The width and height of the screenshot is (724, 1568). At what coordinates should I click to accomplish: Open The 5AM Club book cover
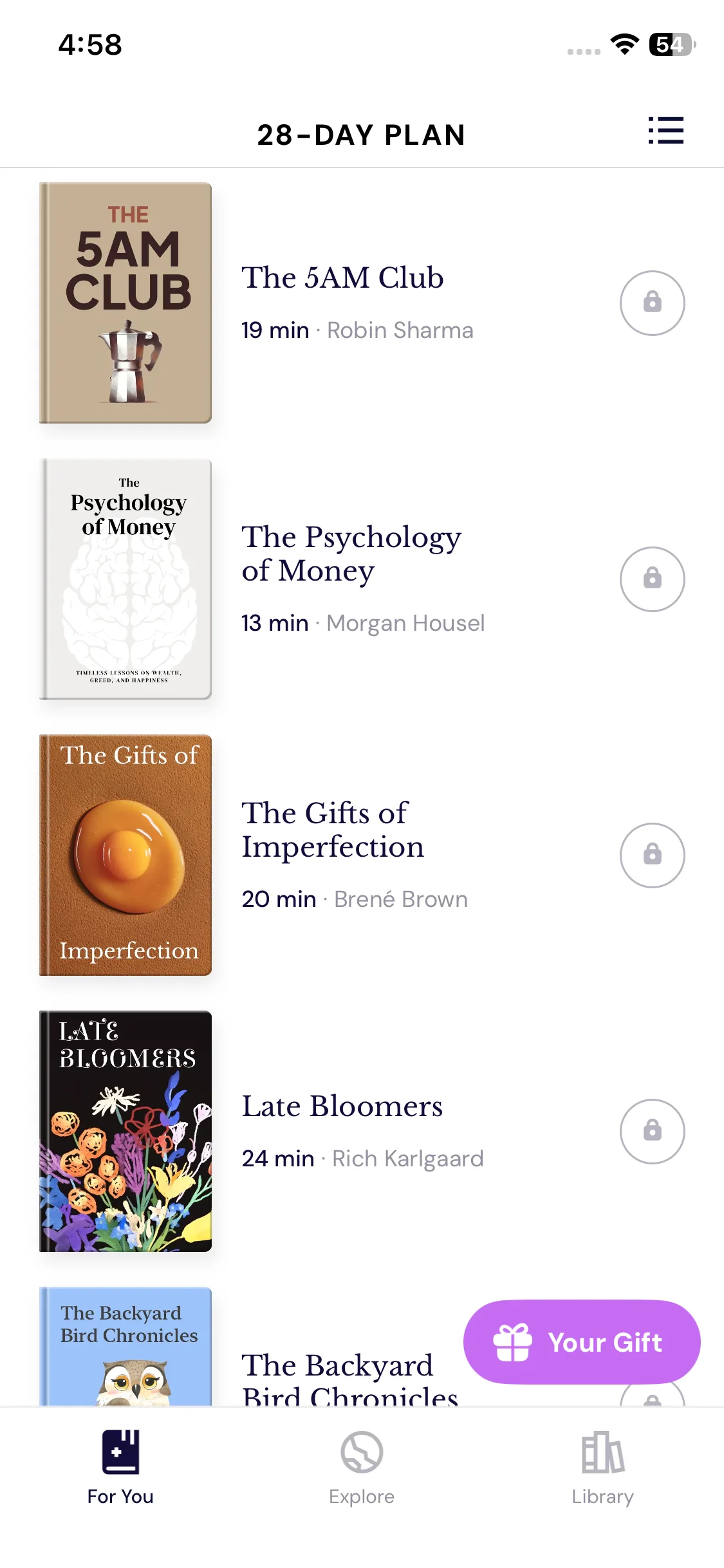coord(125,303)
